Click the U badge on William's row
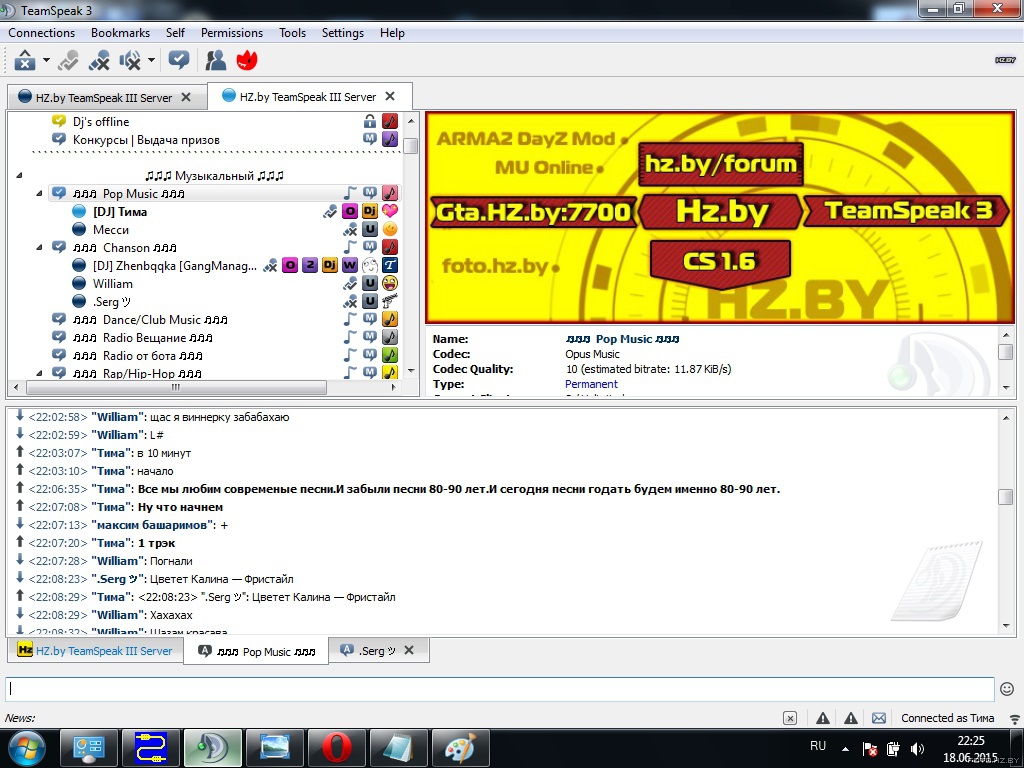1024x768 pixels. (x=370, y=283)
